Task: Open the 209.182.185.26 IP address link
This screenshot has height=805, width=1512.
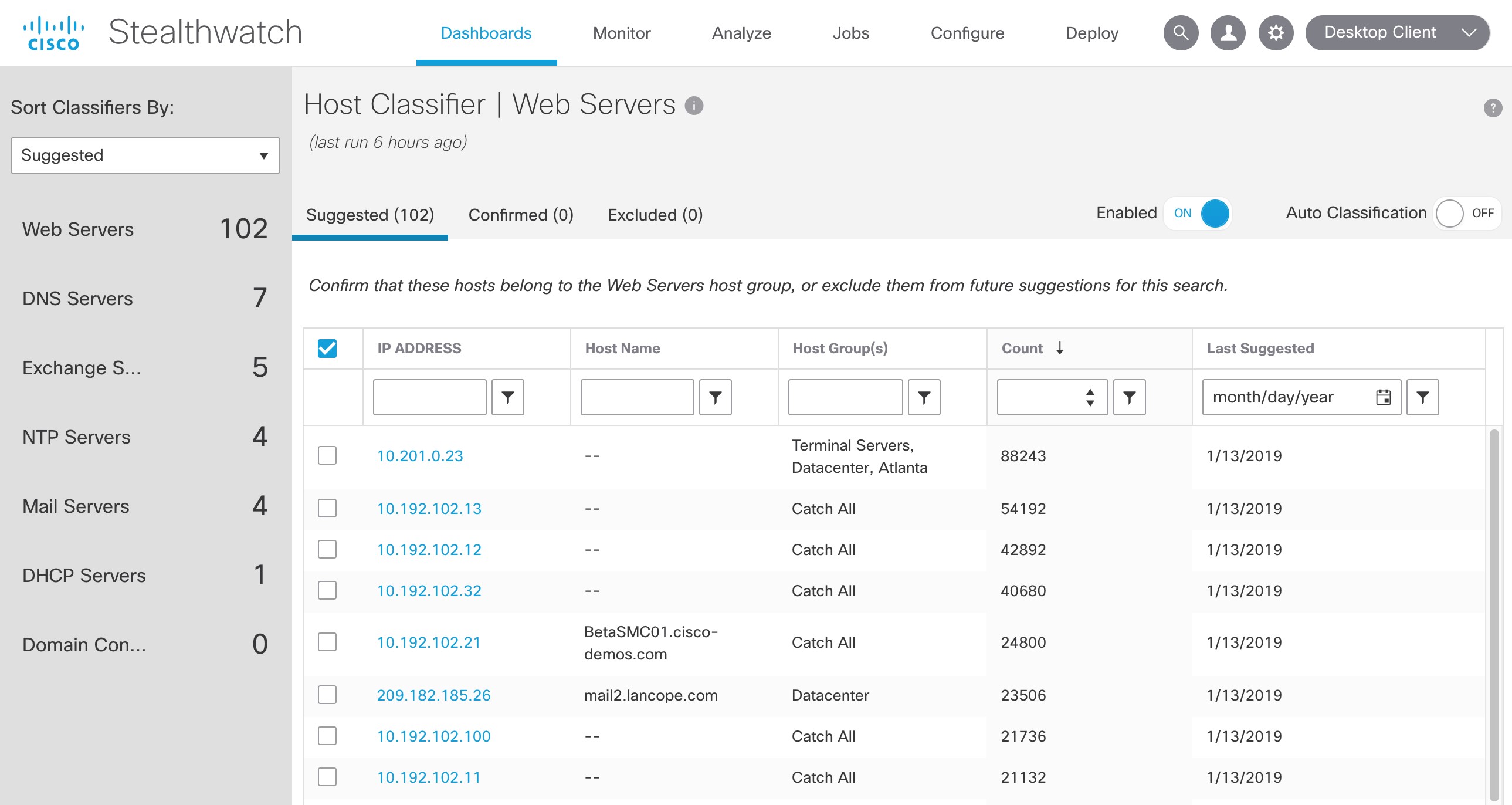Action: (x=433, y=695)
